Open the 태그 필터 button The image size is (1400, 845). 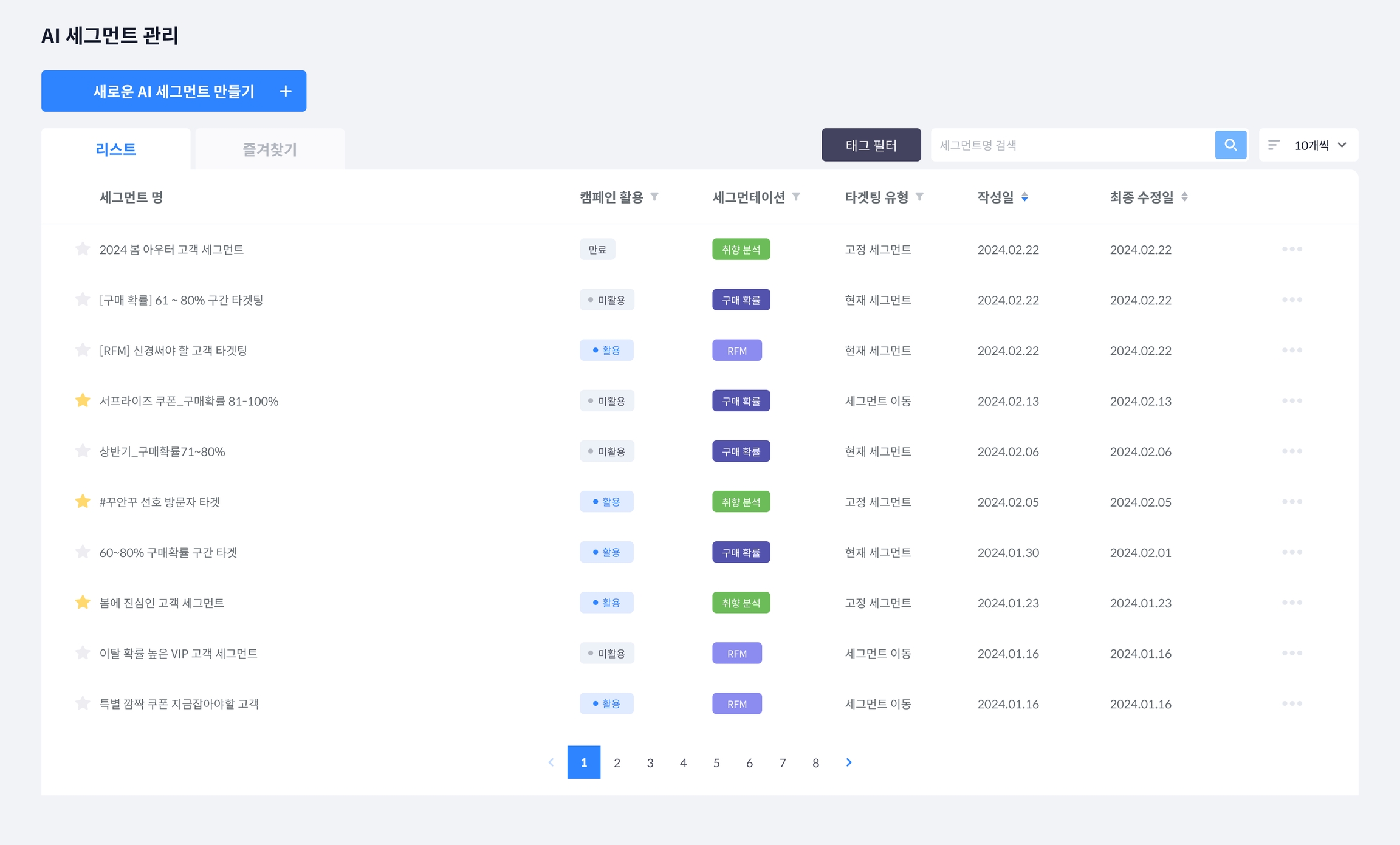coord(871,145)
